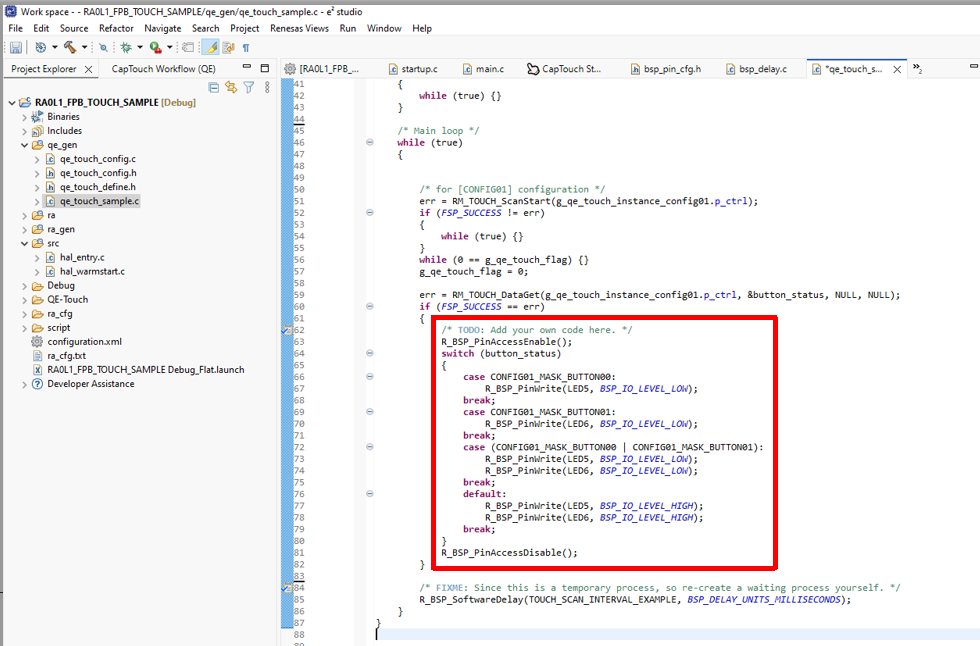Open the Project Explorer view menu dots
980x646 pixels.
point(267,88)
